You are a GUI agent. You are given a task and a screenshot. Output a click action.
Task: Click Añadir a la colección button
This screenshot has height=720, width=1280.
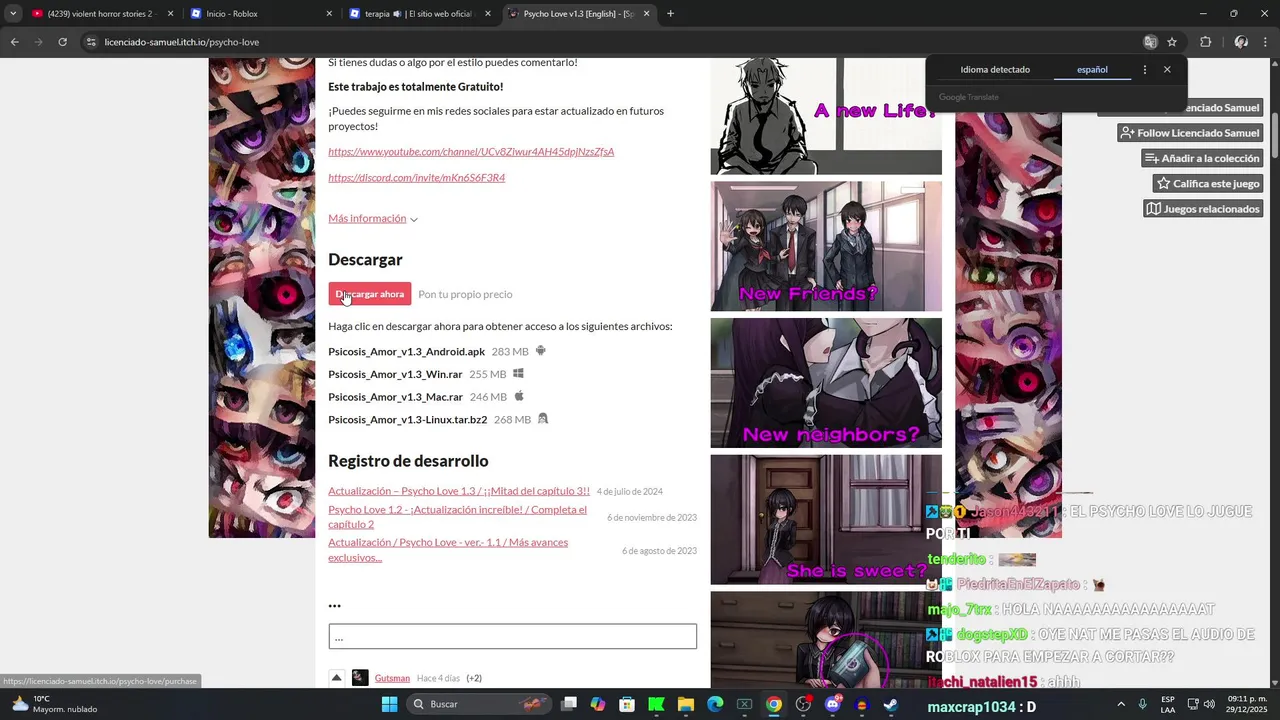(x=1202, y=158)
